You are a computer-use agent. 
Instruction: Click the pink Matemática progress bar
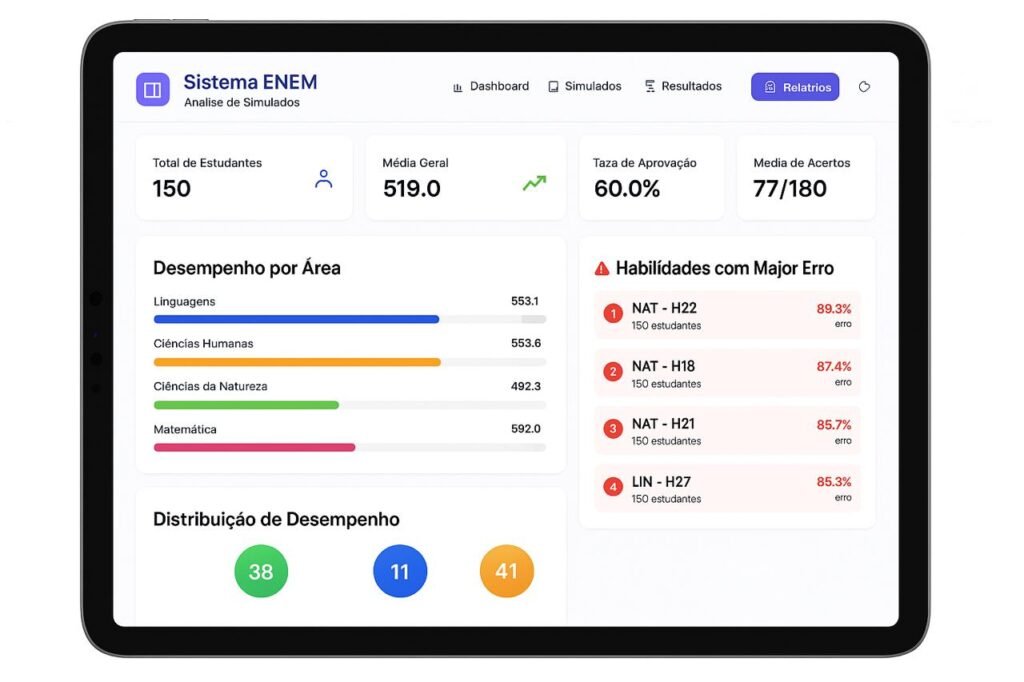pos(254,447)
